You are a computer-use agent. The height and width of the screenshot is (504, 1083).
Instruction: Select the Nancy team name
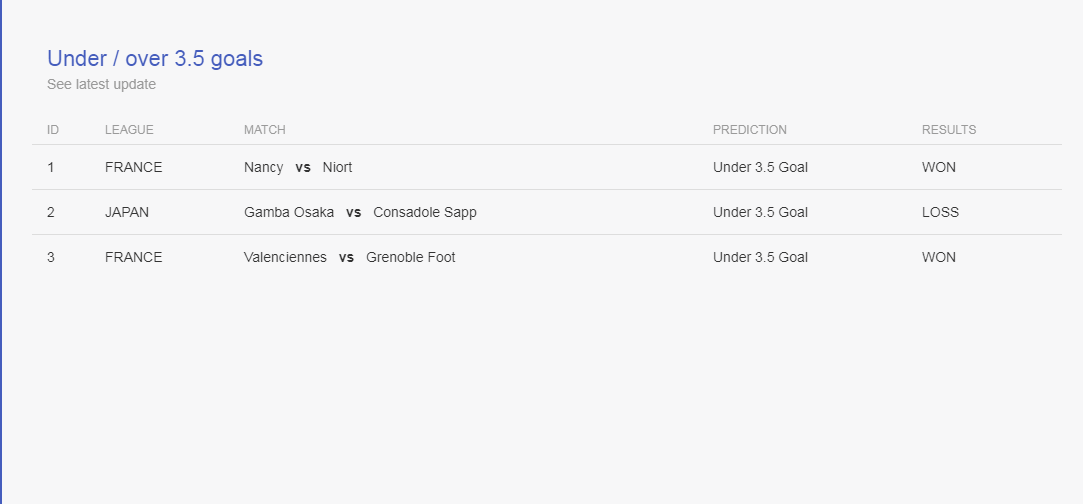click(263, 168)
